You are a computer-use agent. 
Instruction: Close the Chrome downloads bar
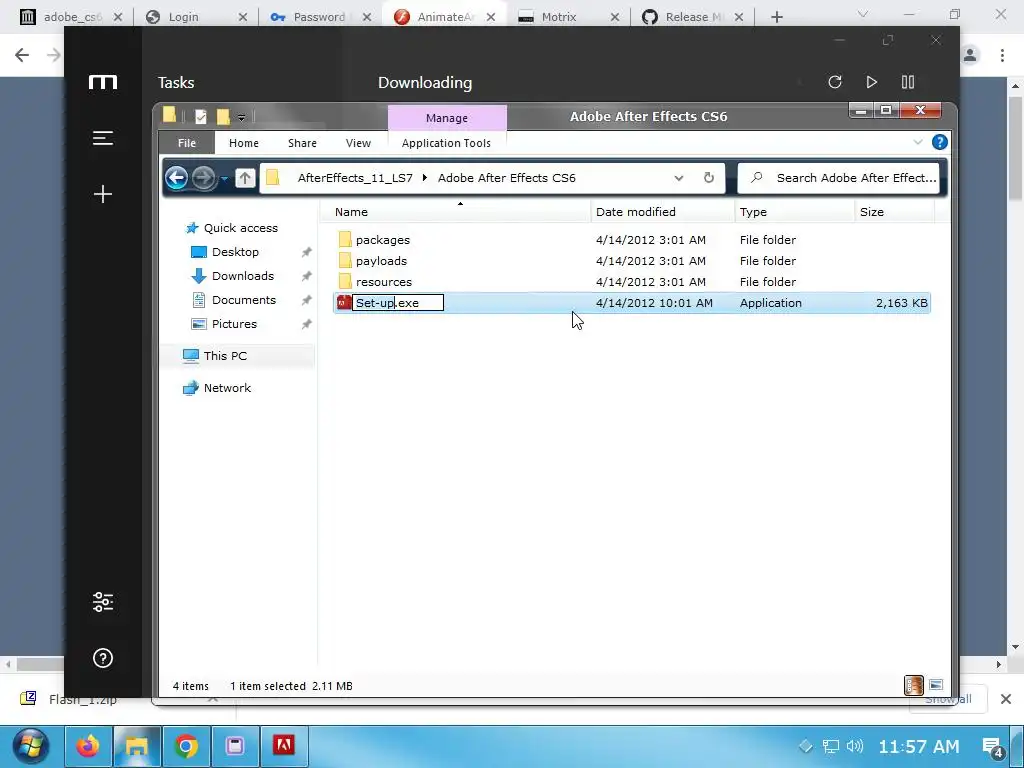tap(1006, 699)
